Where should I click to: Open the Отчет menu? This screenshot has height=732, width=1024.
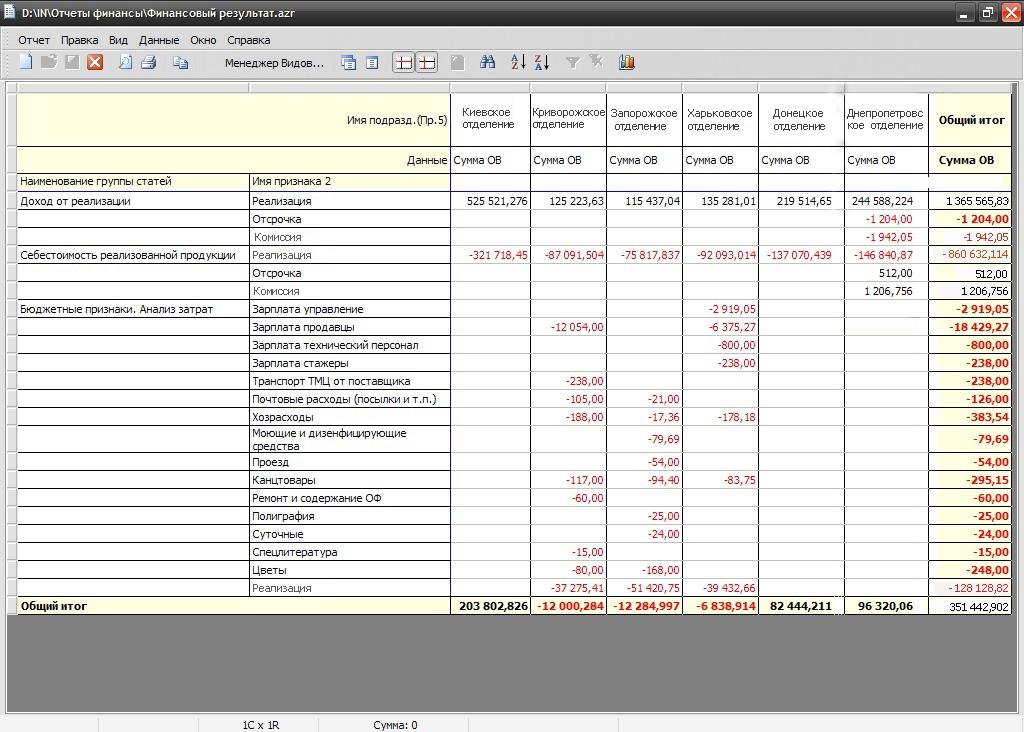pos(34,40)
